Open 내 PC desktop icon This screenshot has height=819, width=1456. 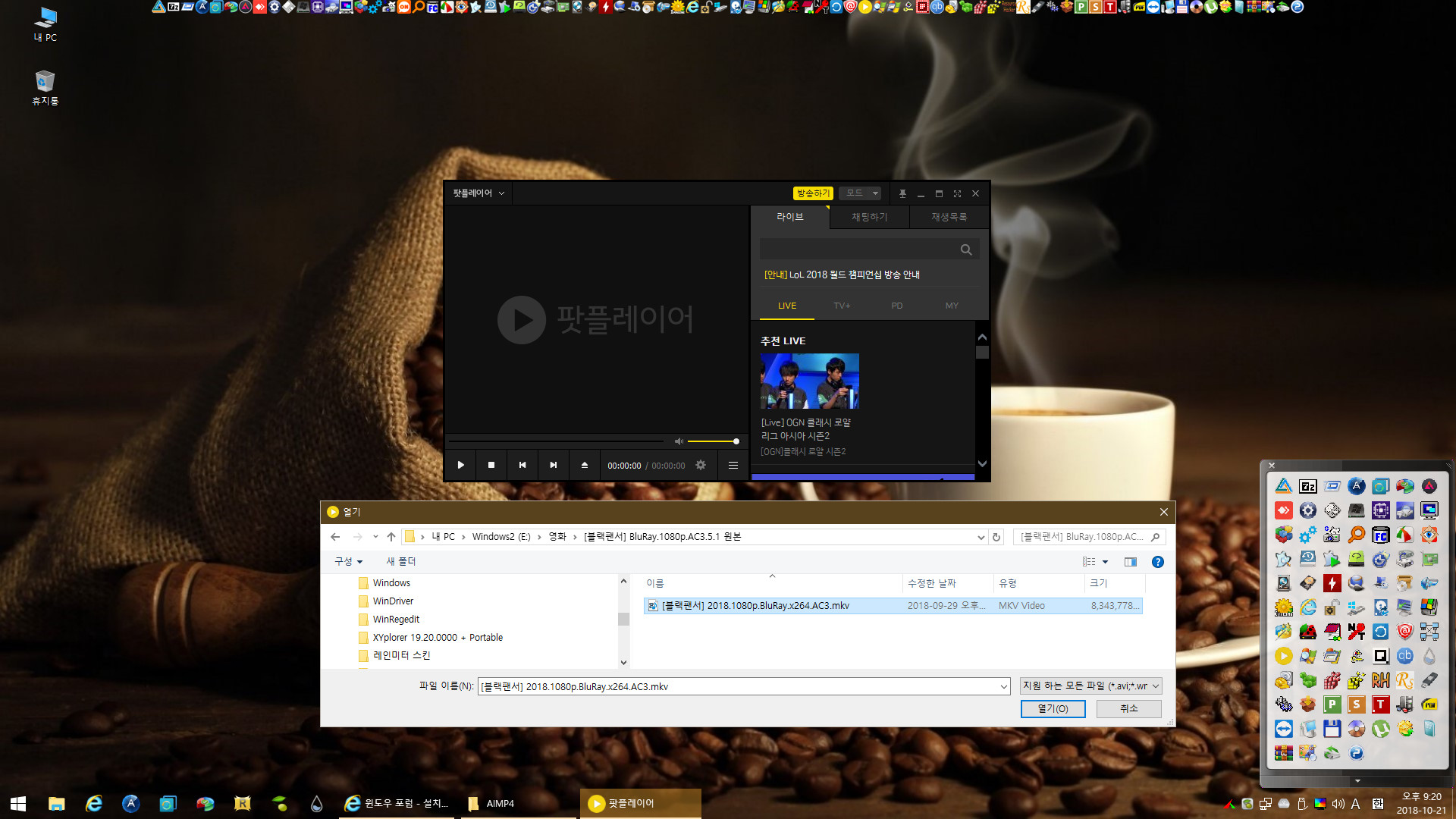(45, 24)
